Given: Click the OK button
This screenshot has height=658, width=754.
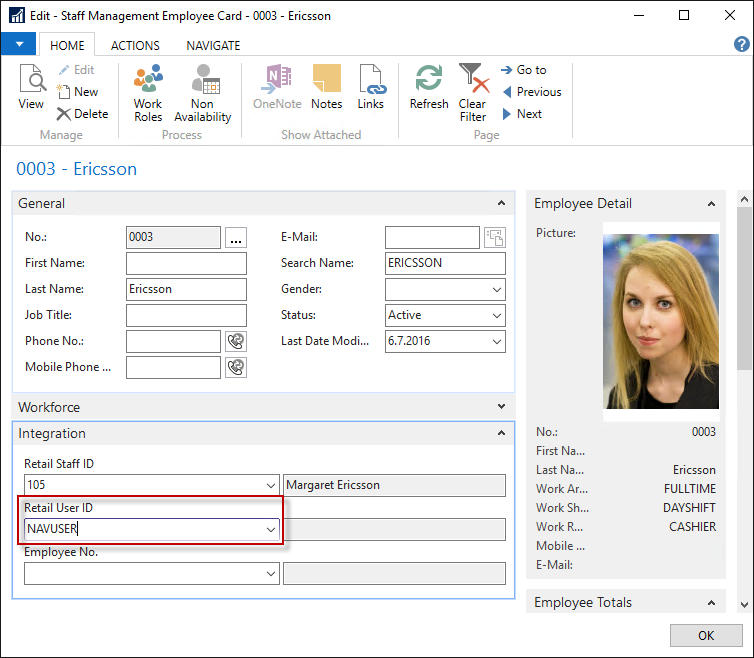Looking at the screenshot, I should tap(705, 636).
